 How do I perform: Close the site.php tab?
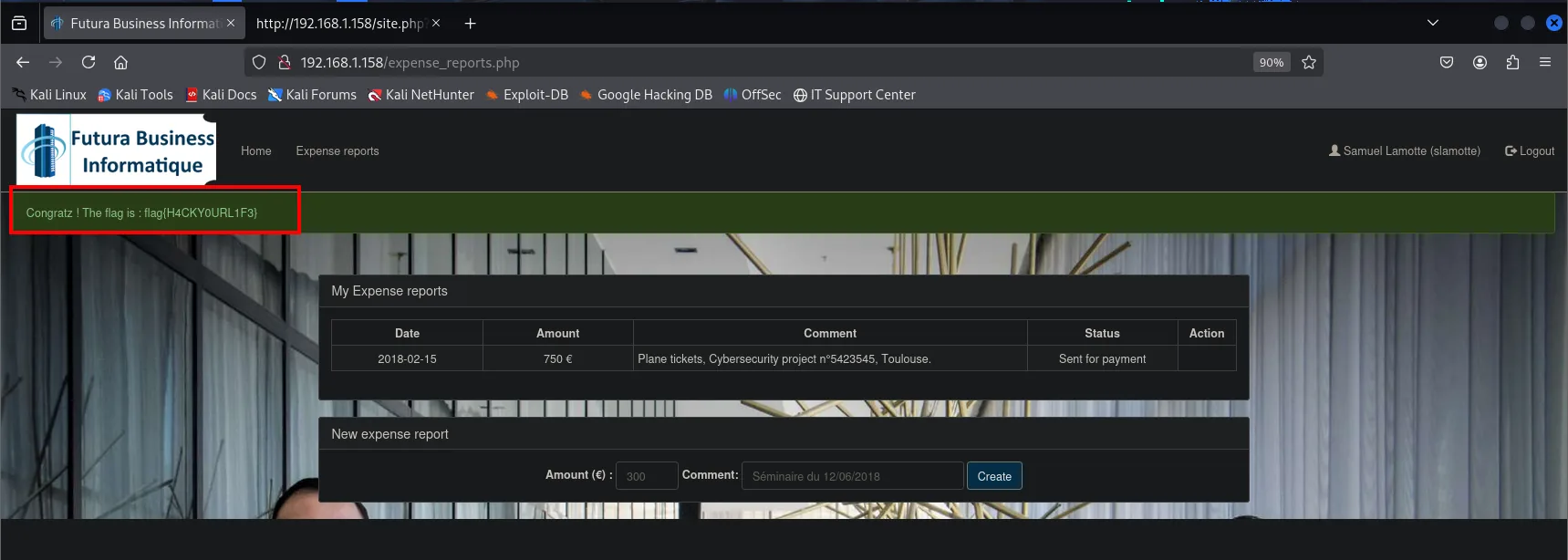[x=436, y=23]
